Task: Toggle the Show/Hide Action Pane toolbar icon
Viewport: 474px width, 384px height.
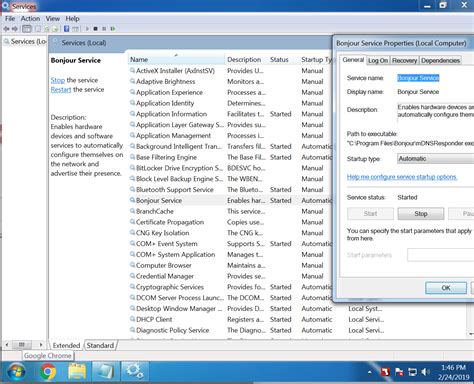Action: [76, 29]
